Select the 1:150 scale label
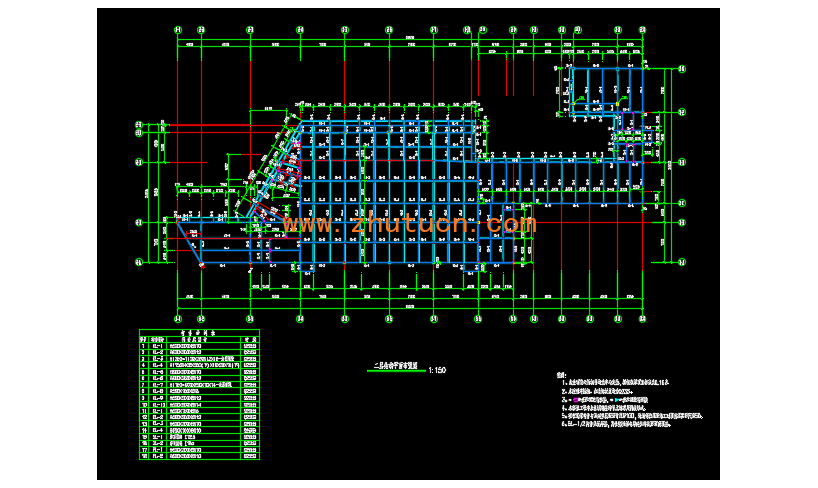 436,371
